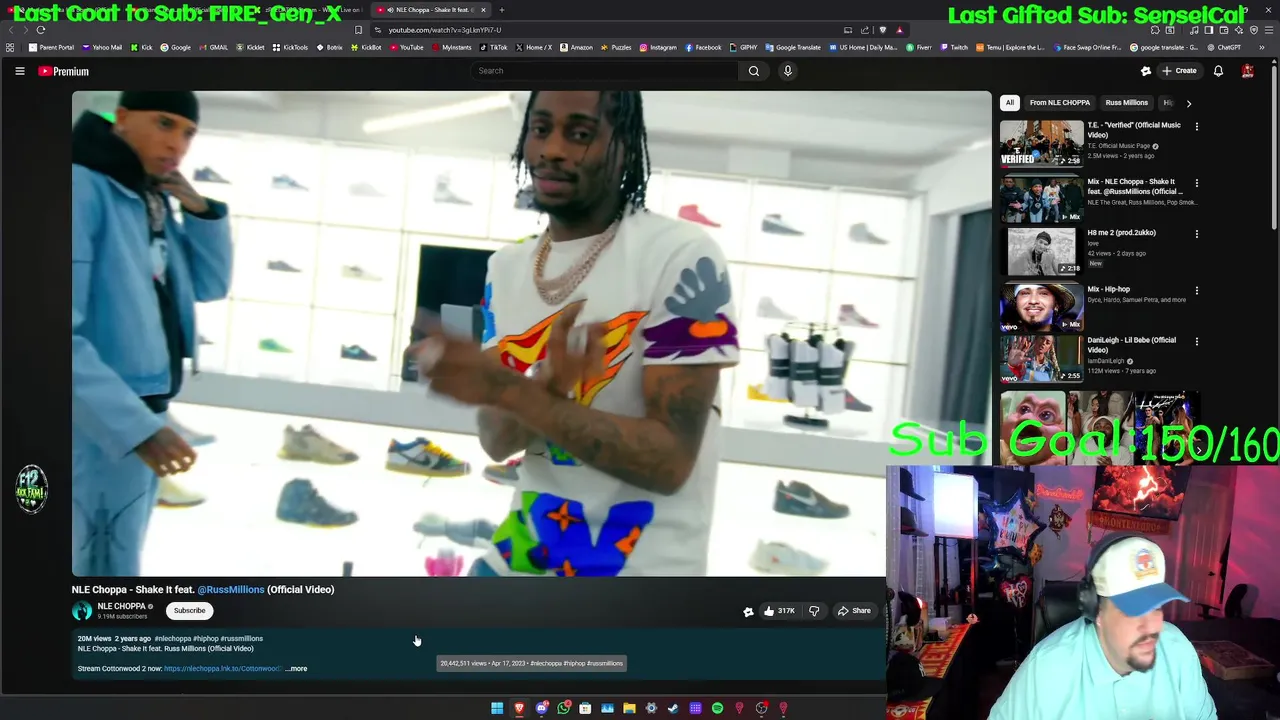Screen dimensions: 1280x720
Task: Open Brave browser from taskbar
Action: [x=519, y=708]
